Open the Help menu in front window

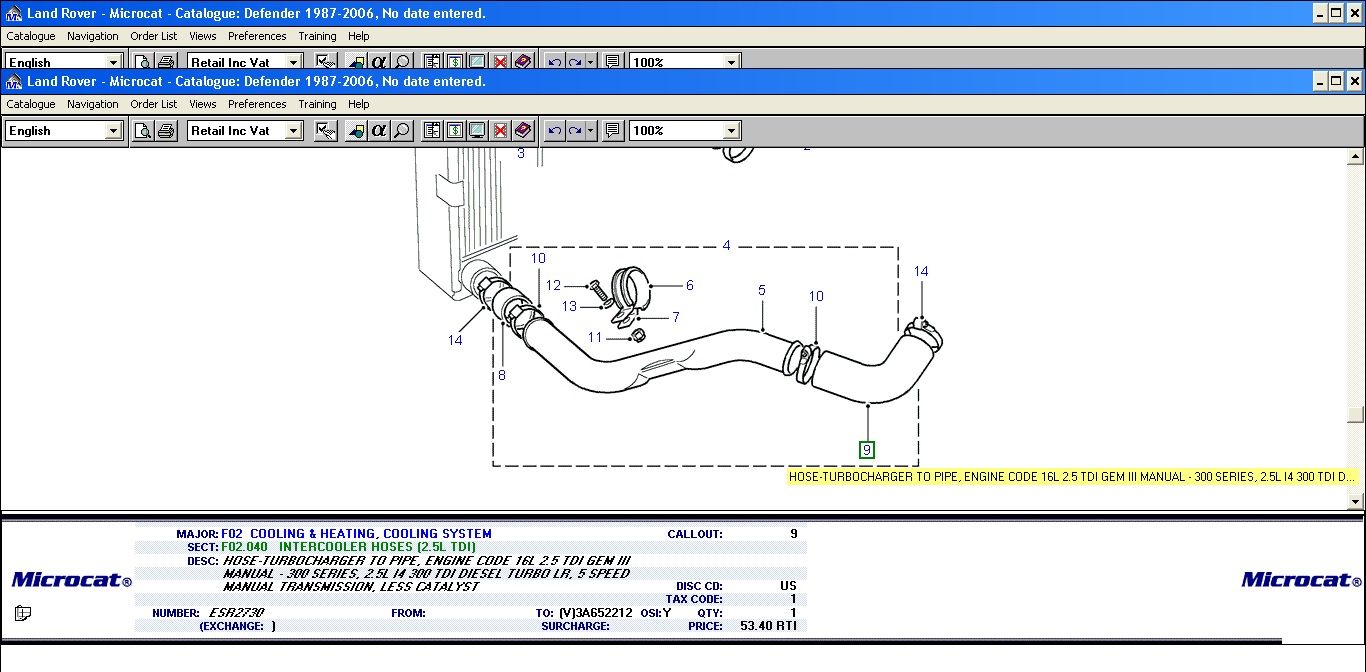tap(359, 104)
